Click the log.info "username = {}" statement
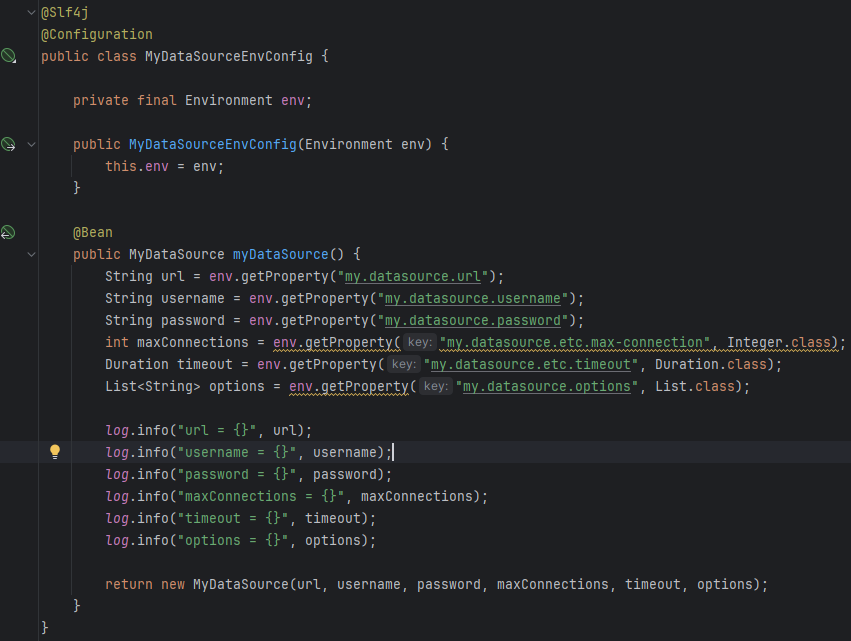 coord(249,452)
